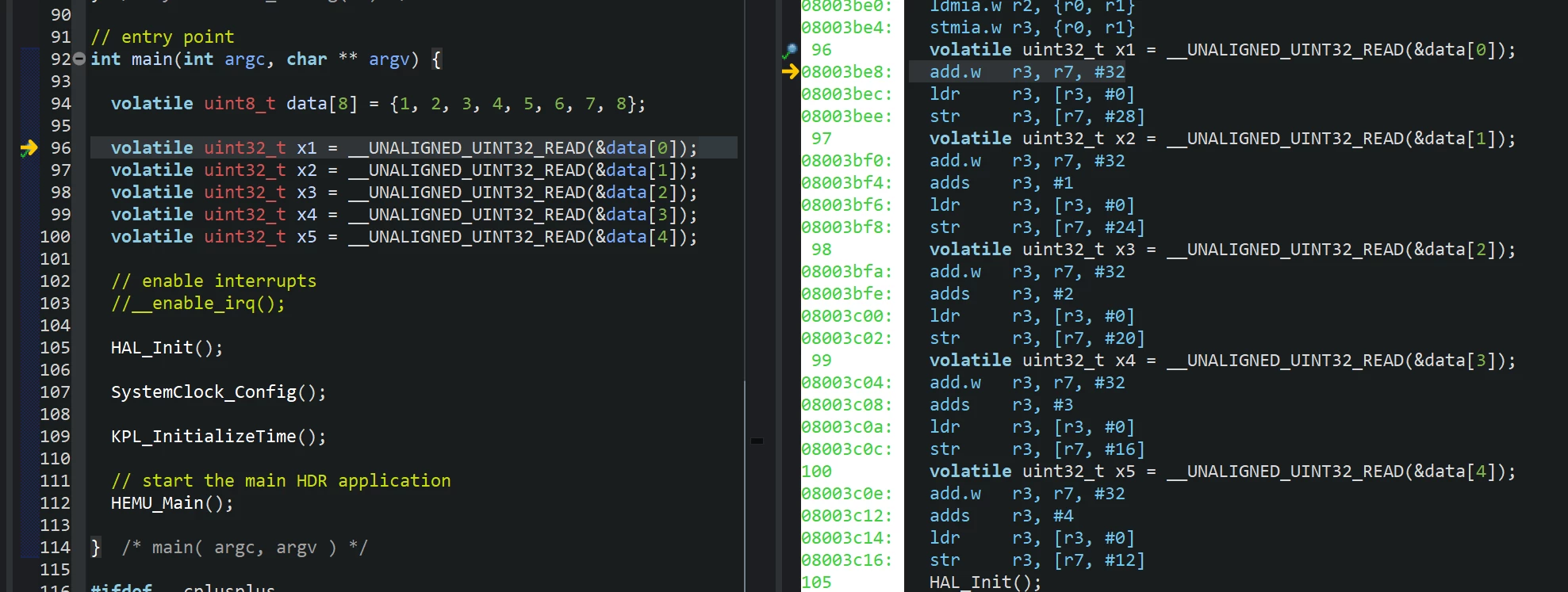Collapse the main function fold toggle at line 92
The image size is (1568, 592).
[x=79, y=59]
